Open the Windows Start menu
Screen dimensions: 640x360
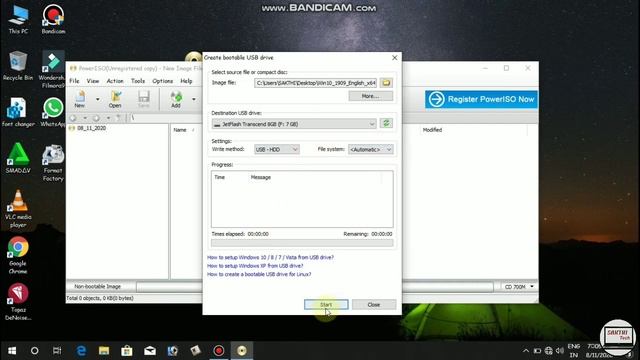pos(12,351)
